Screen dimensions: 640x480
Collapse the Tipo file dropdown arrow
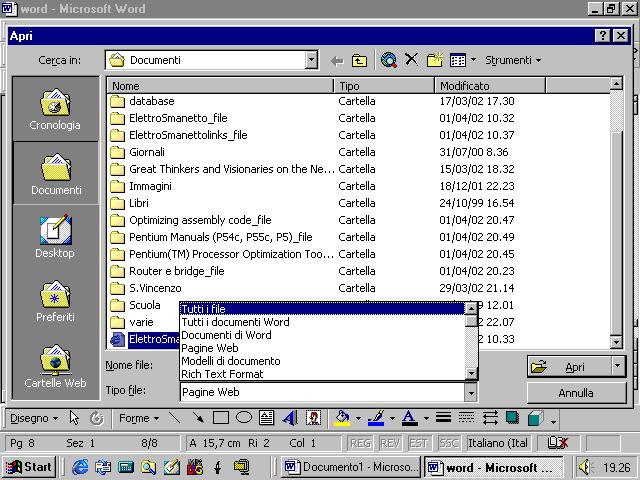[471, 393]
